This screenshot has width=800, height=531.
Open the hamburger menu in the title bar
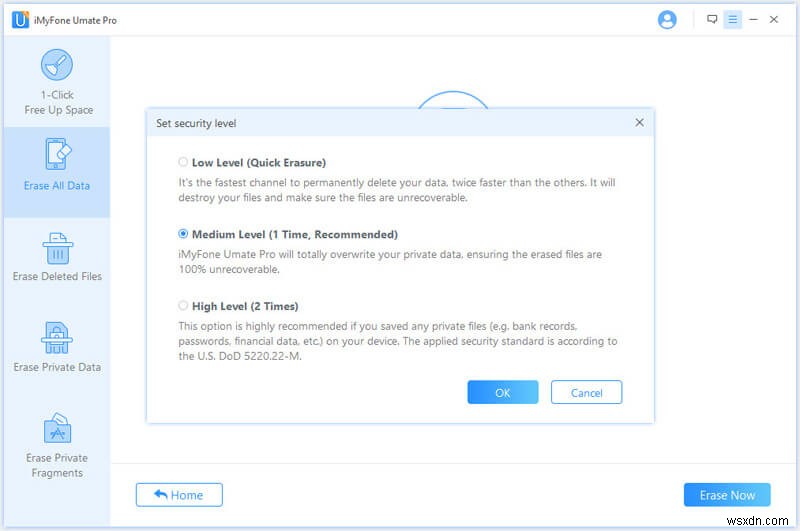click(x=733, y=20)
